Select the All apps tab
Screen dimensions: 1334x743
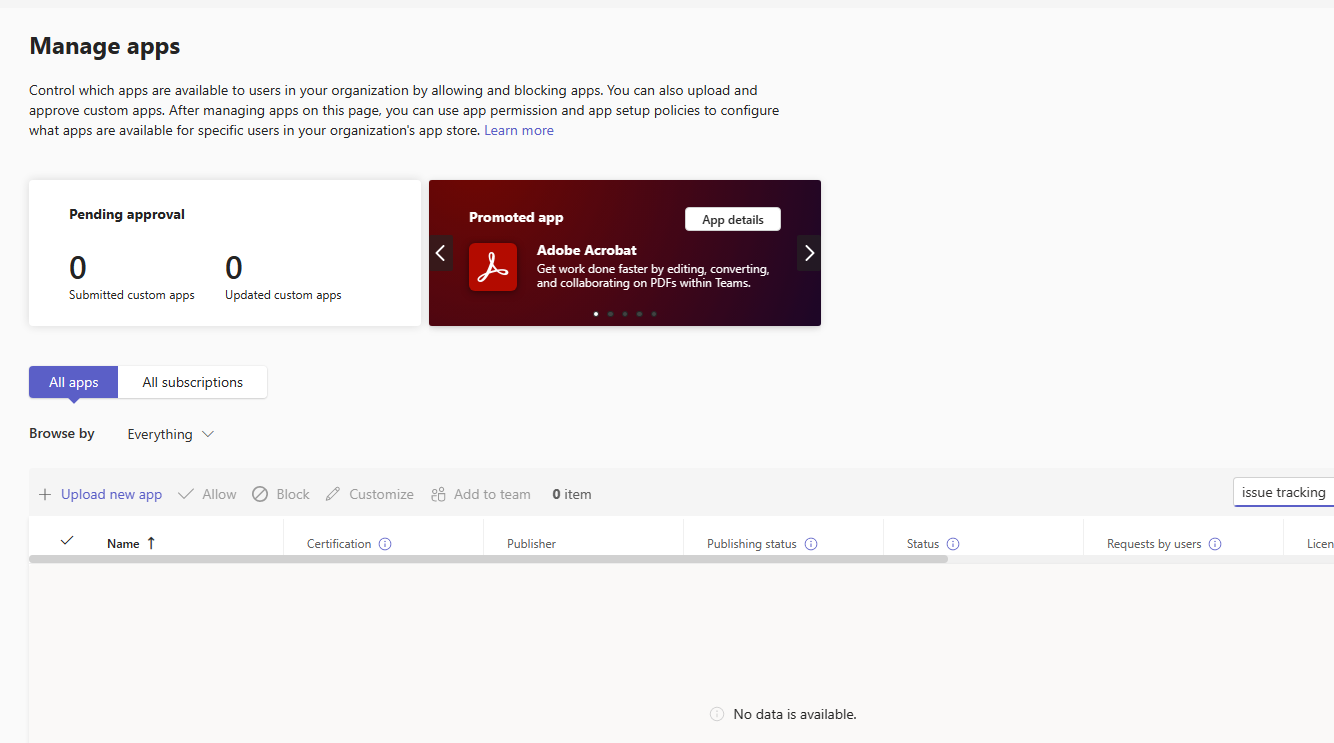tap(73, 382)
